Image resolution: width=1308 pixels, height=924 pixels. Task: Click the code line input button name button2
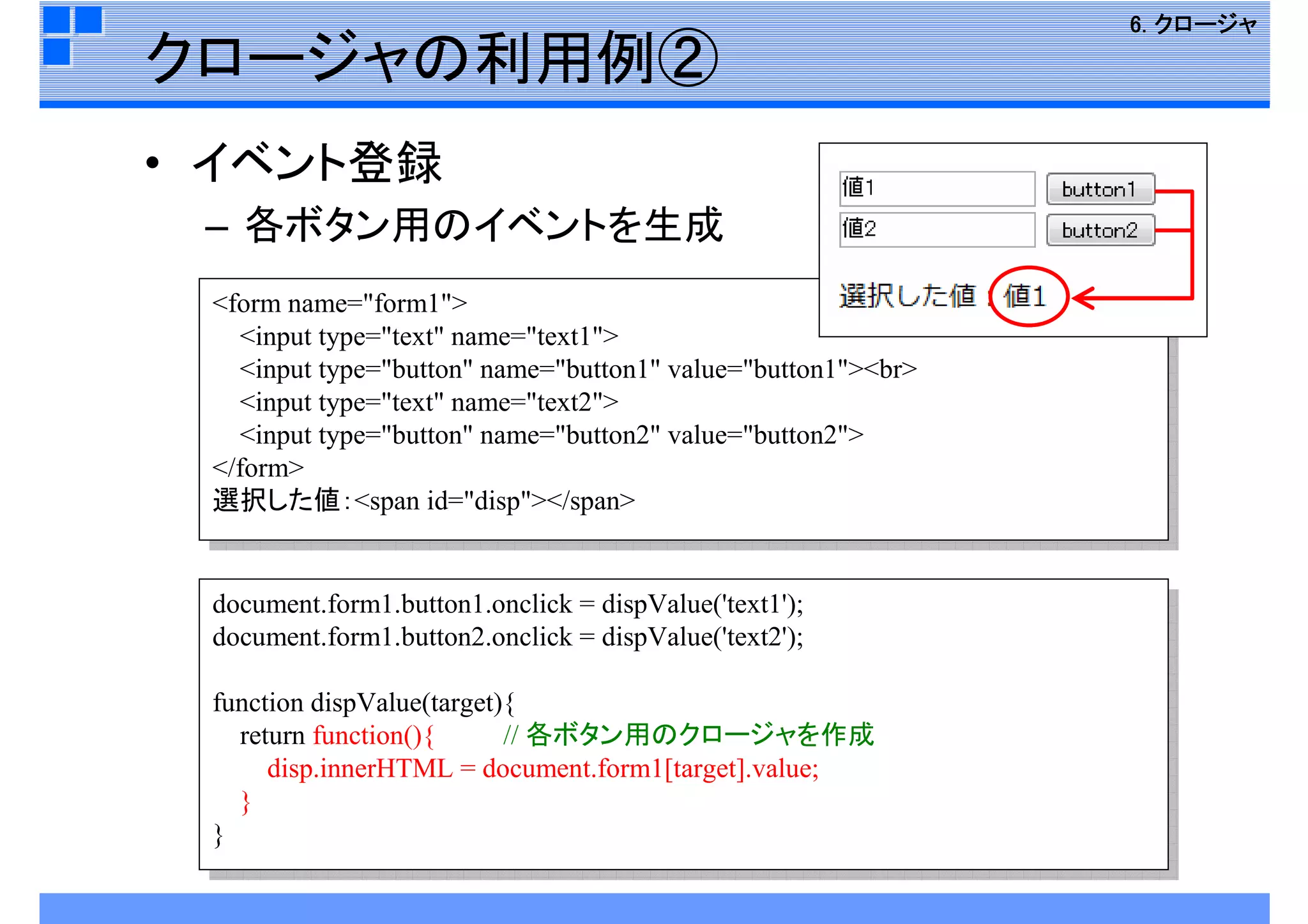point(552,435)
